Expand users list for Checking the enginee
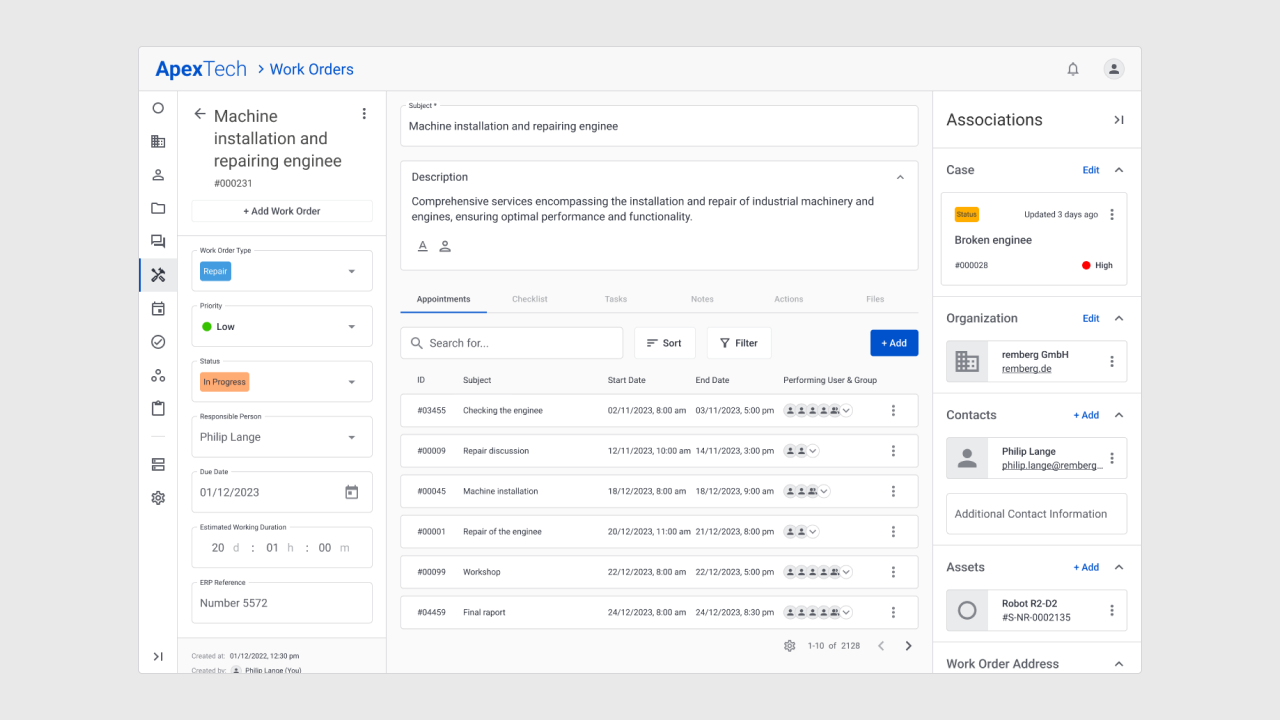 (x=846, y=410)
